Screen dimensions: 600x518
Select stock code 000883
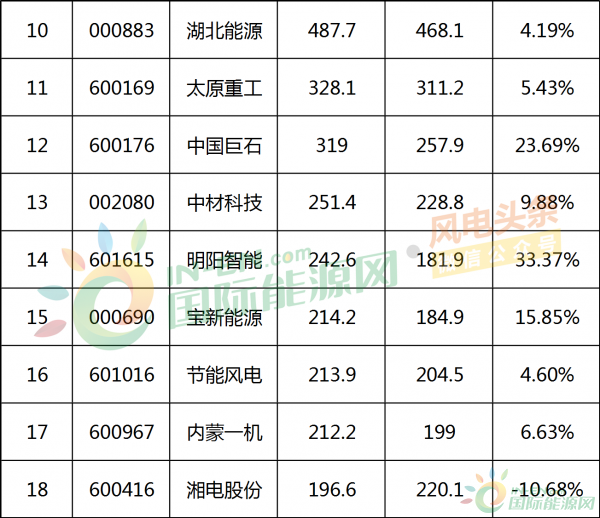pyautogui.click(x=122, y=30)
